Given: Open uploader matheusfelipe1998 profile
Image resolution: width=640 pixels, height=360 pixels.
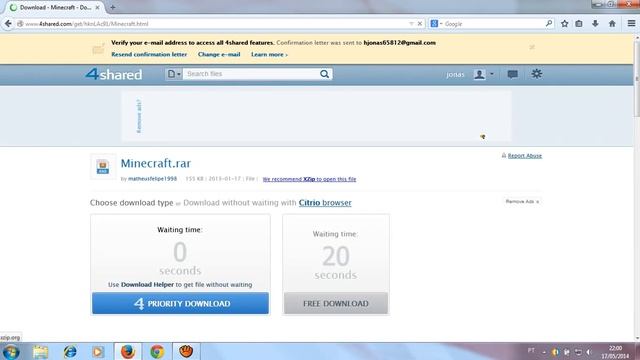Looking at the screenshot, I should [152, 179].
